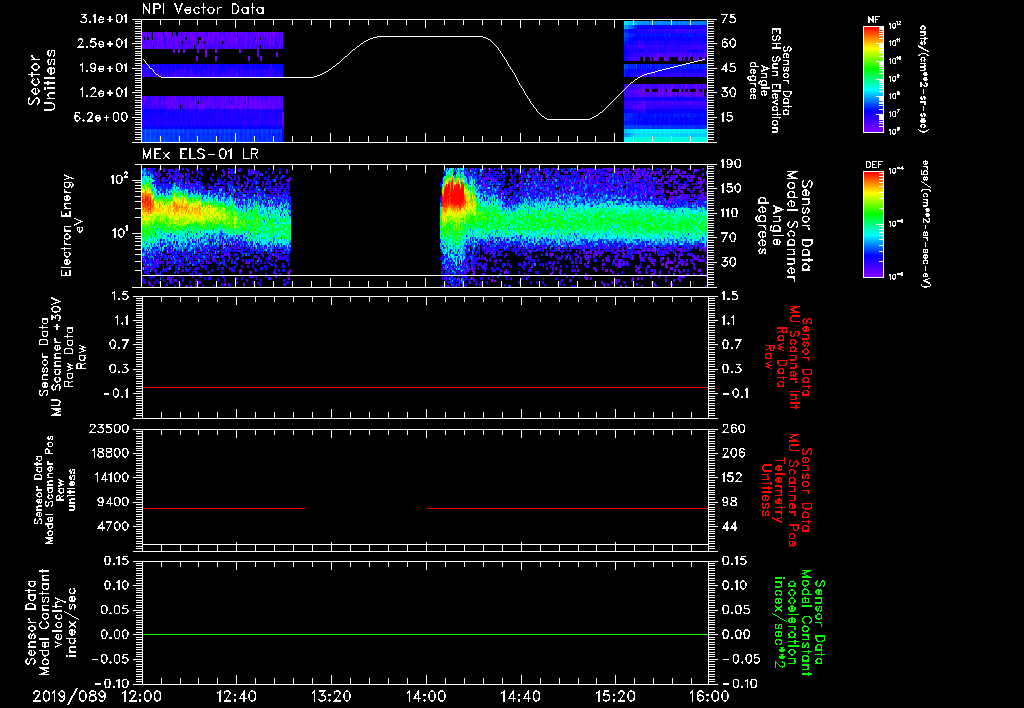Click the "190" scanner angle tick label
Screen dimensions: 1024x708
click(x=731, y=164)
